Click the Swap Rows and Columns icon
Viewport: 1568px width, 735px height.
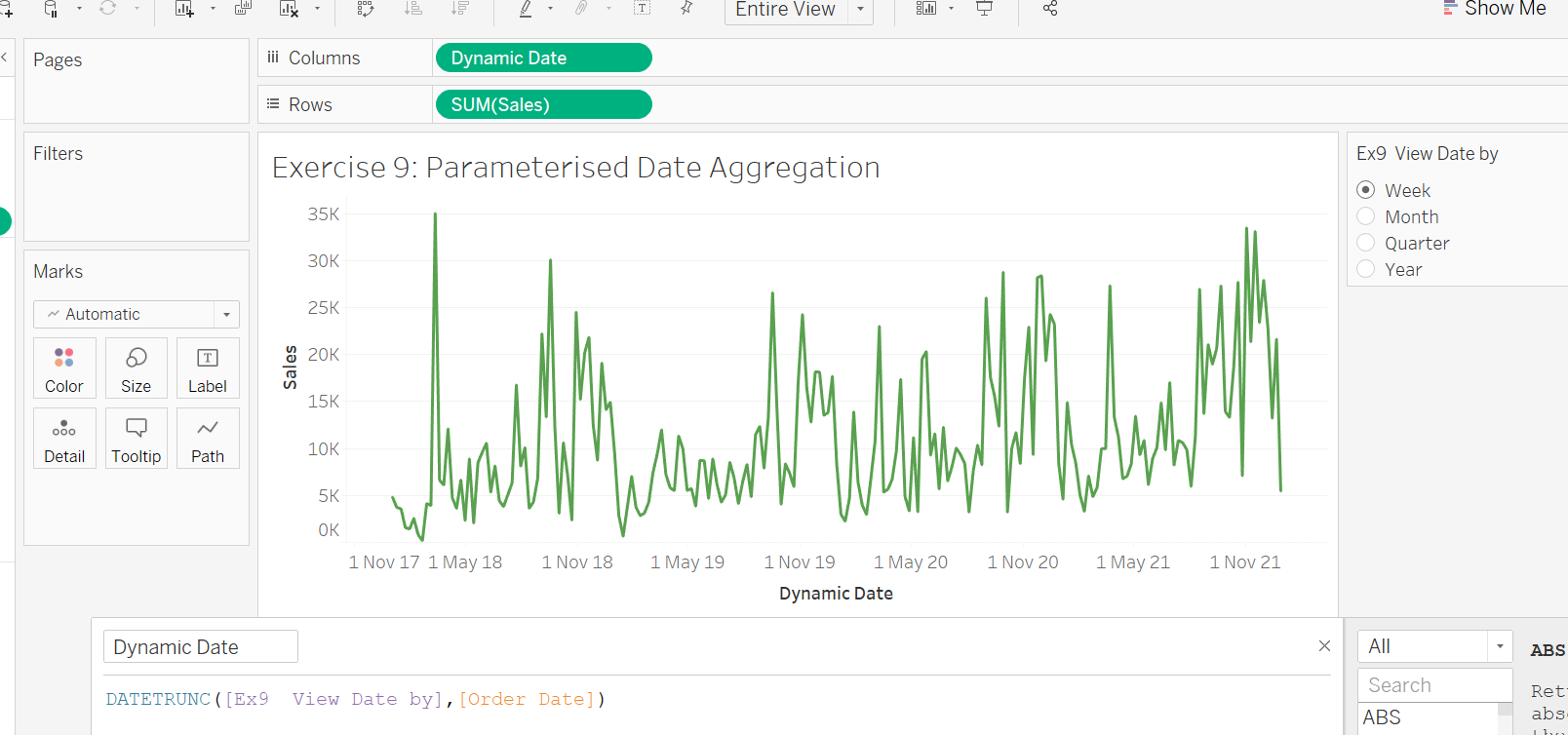tap(366, 9)
